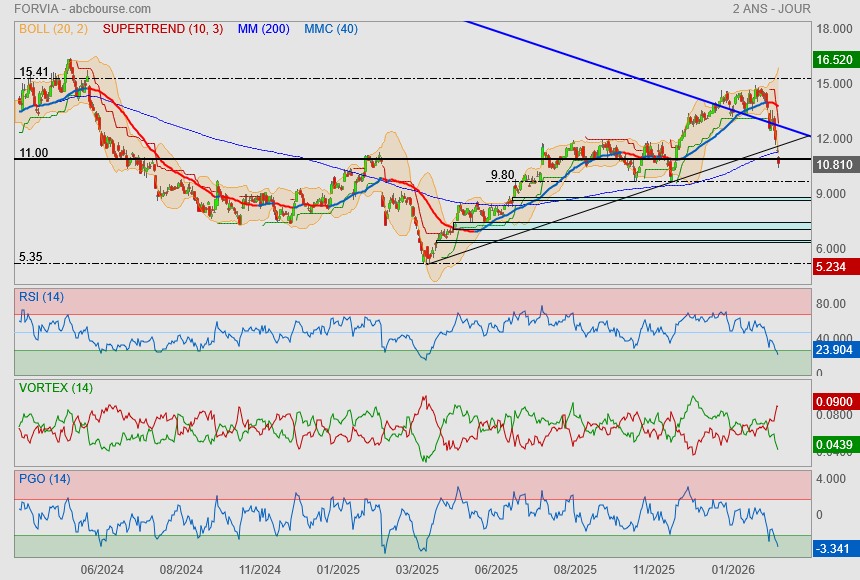
Task: Click the 15.41 resistance level label
Action: point(34,72)
